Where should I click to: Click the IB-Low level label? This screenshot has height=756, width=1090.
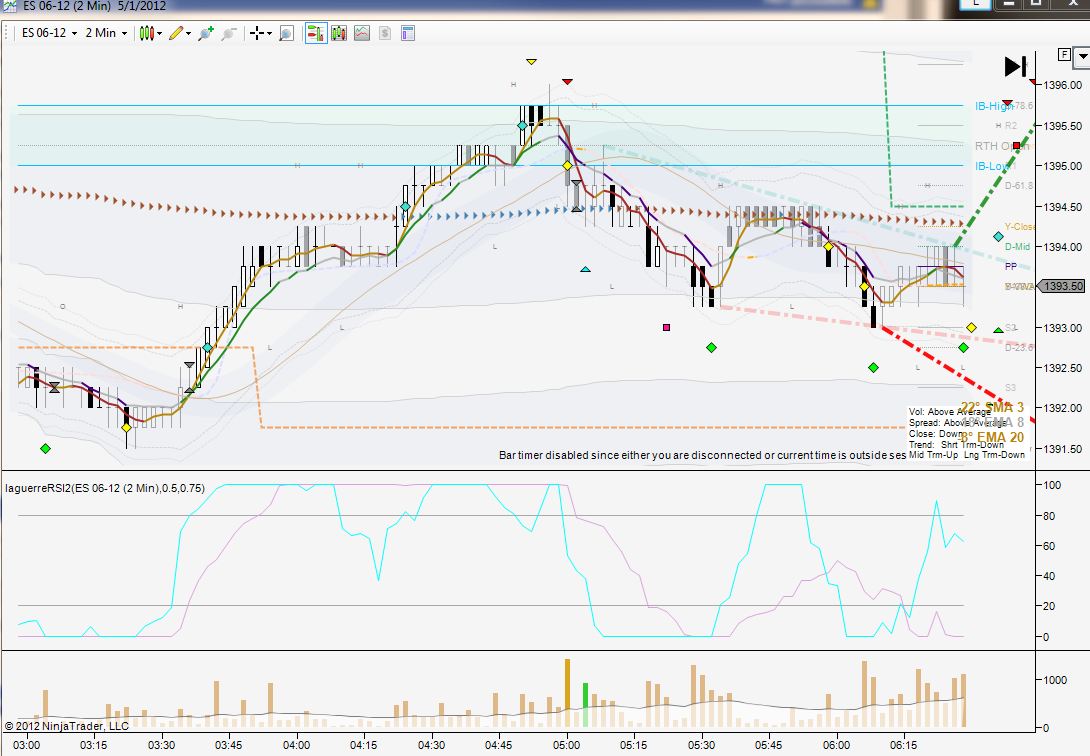click(x=992, y=166)
